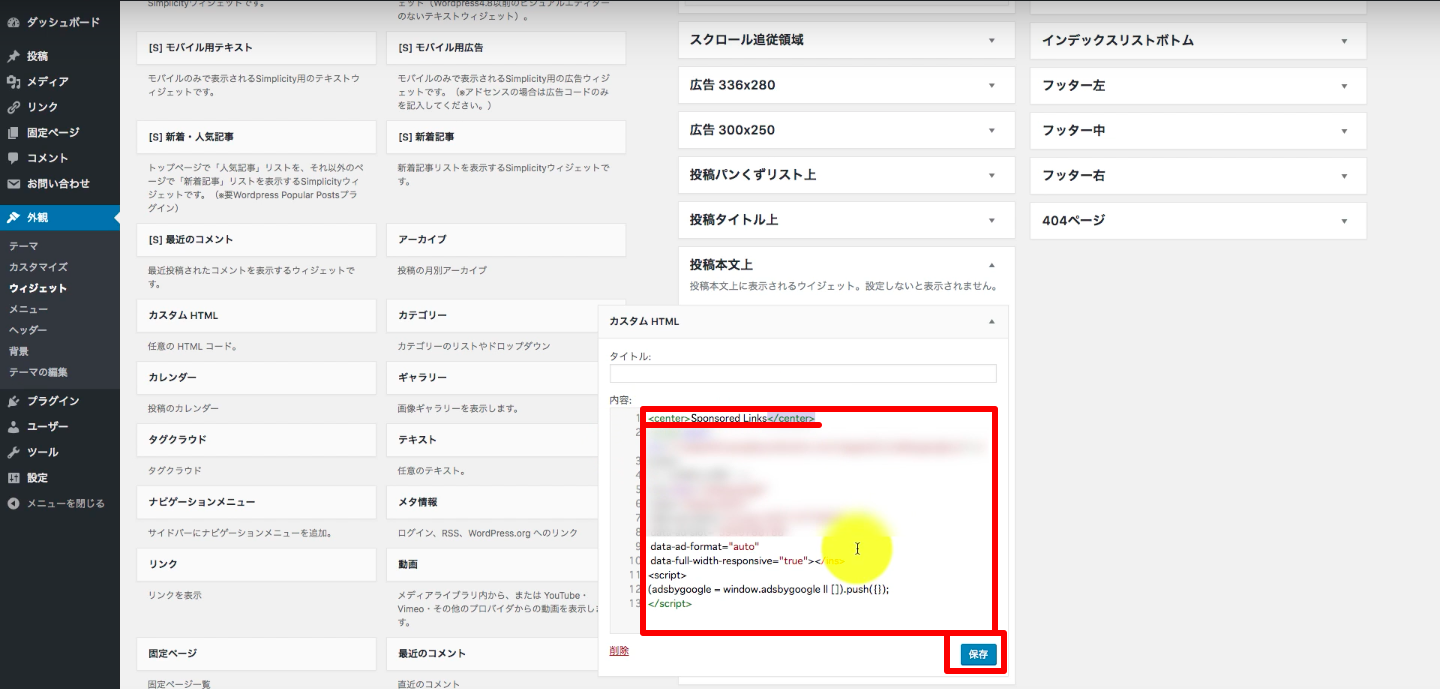Select the [S] 最近のコメント widget
This screenshot has width=1440, height=689.
[256, 240]
